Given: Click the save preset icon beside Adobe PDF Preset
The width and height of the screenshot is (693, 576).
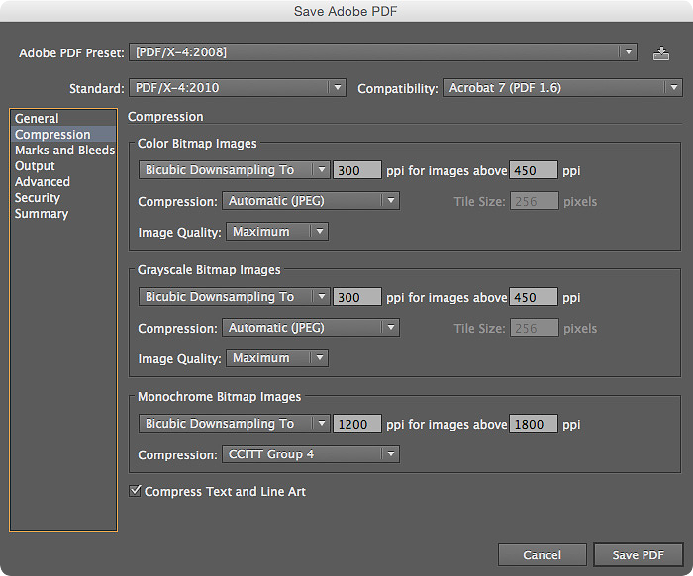Looking at the screenshot, I should pyautogui.click(x=661, y=53).
